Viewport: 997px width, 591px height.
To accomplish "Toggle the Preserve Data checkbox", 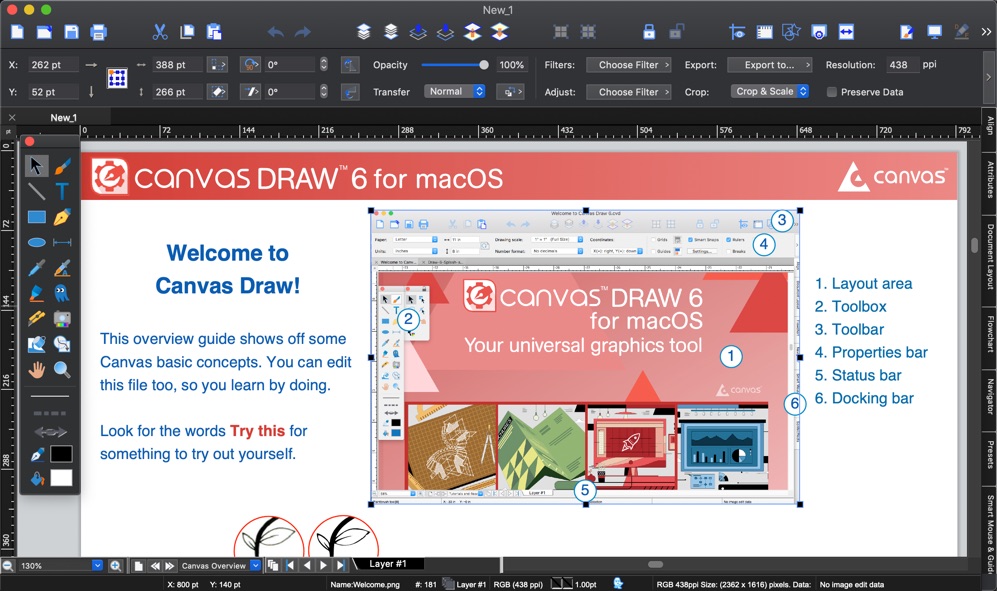I will point(831,92).
